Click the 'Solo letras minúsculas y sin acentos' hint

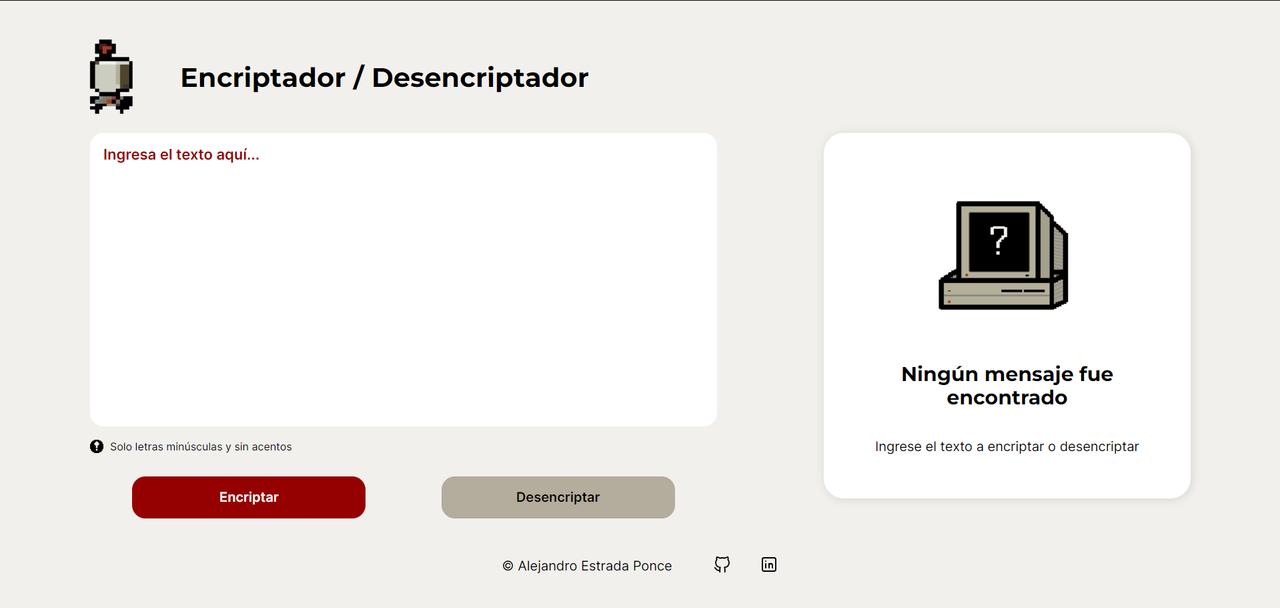point(200,447)
